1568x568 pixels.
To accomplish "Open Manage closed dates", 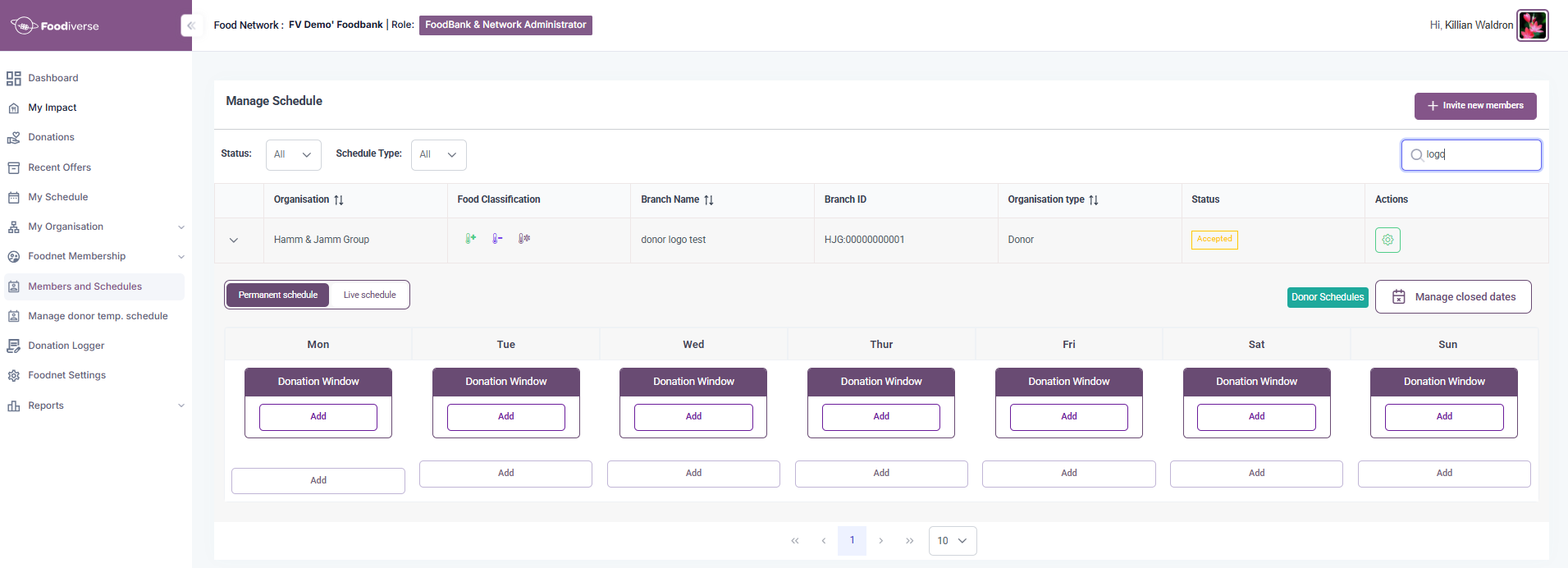I will coord(1453,297).
